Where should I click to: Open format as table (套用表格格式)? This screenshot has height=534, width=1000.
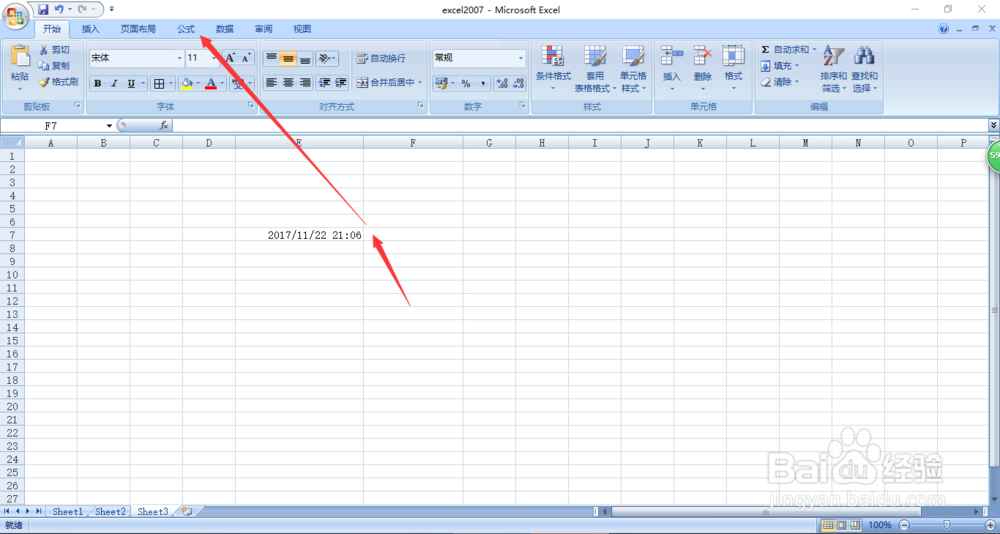(x=596, y=69)
